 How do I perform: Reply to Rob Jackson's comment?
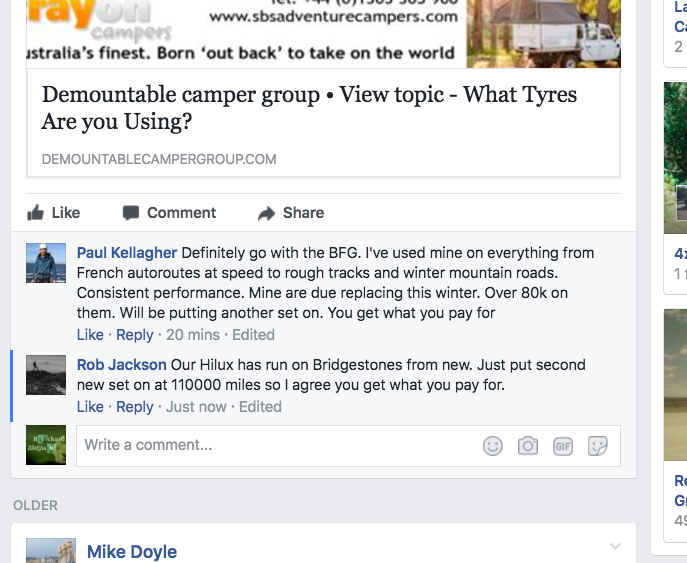pos(135,407)
